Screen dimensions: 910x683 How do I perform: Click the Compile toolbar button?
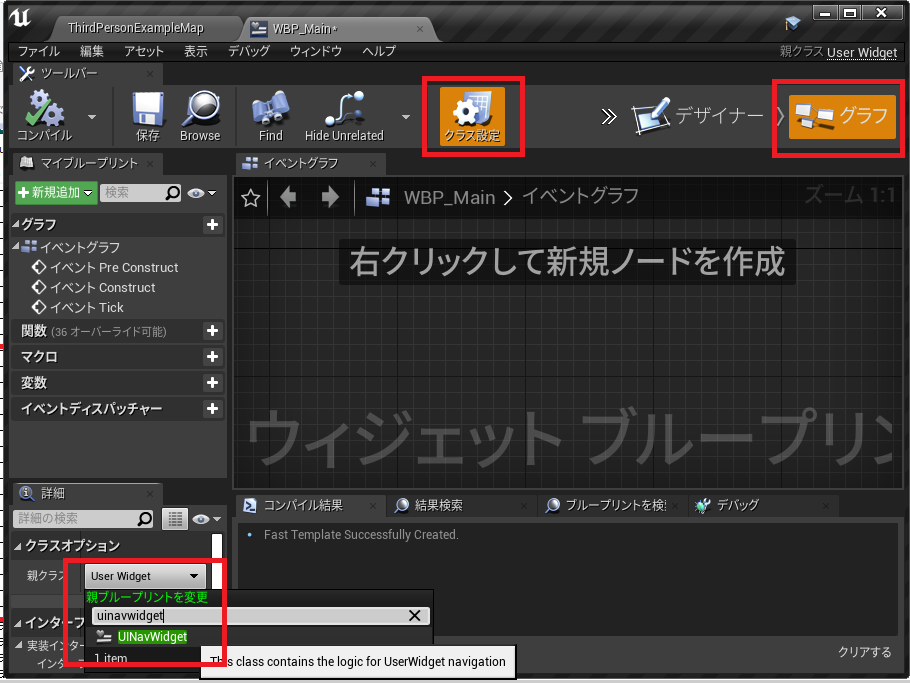click(45, 115)
